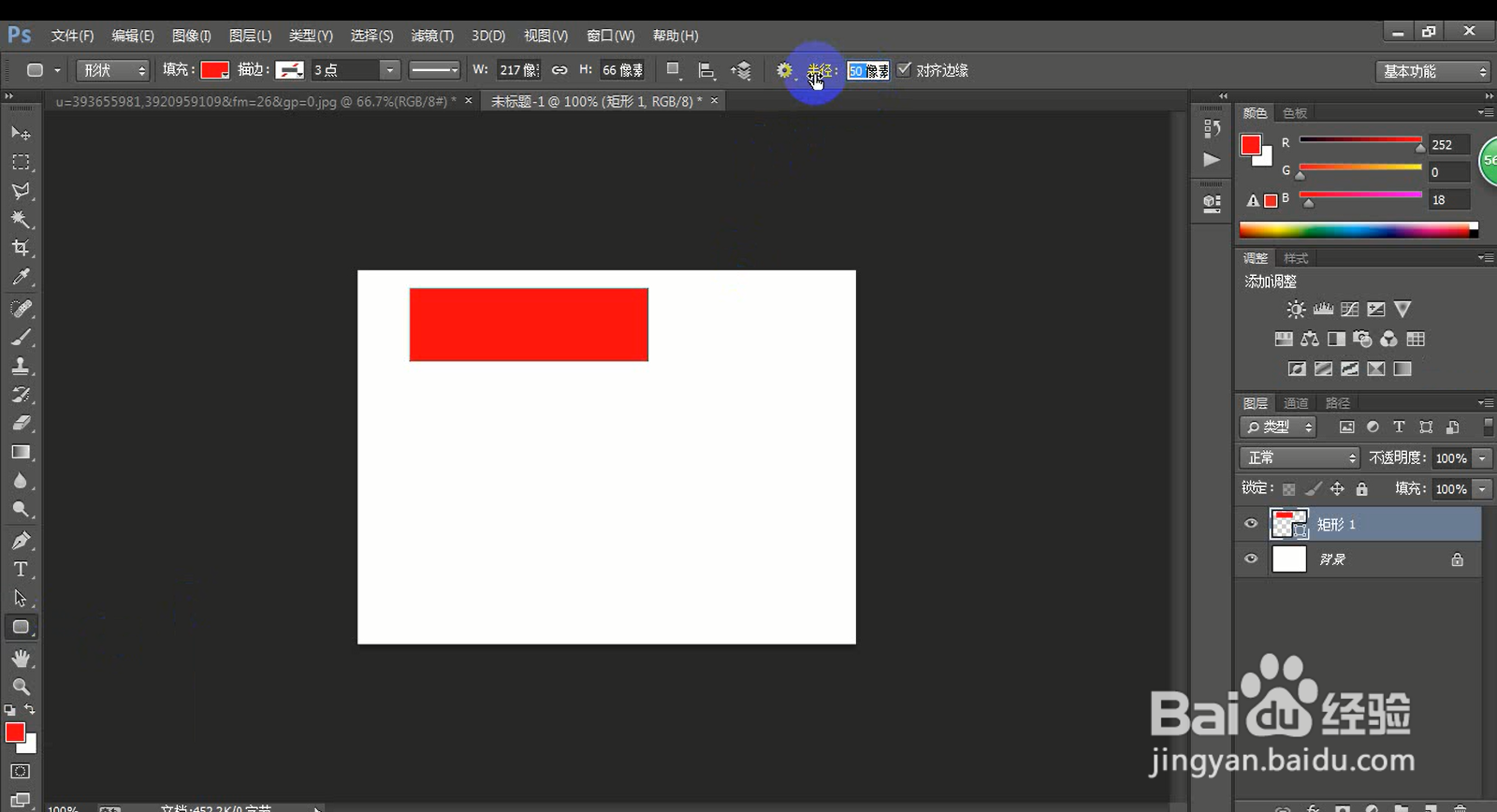Toggle lock all for layer

pos(1362,489)
